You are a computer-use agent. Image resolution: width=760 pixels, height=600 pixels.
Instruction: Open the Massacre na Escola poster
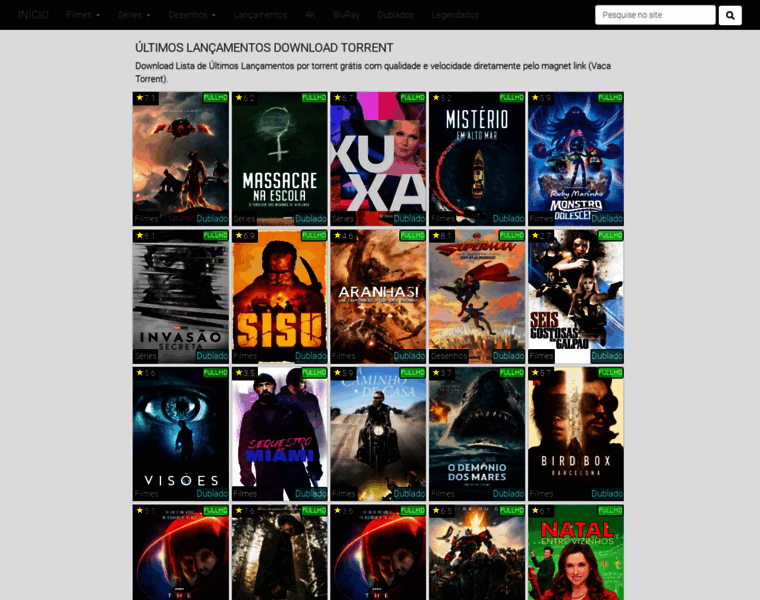point(280,158)
